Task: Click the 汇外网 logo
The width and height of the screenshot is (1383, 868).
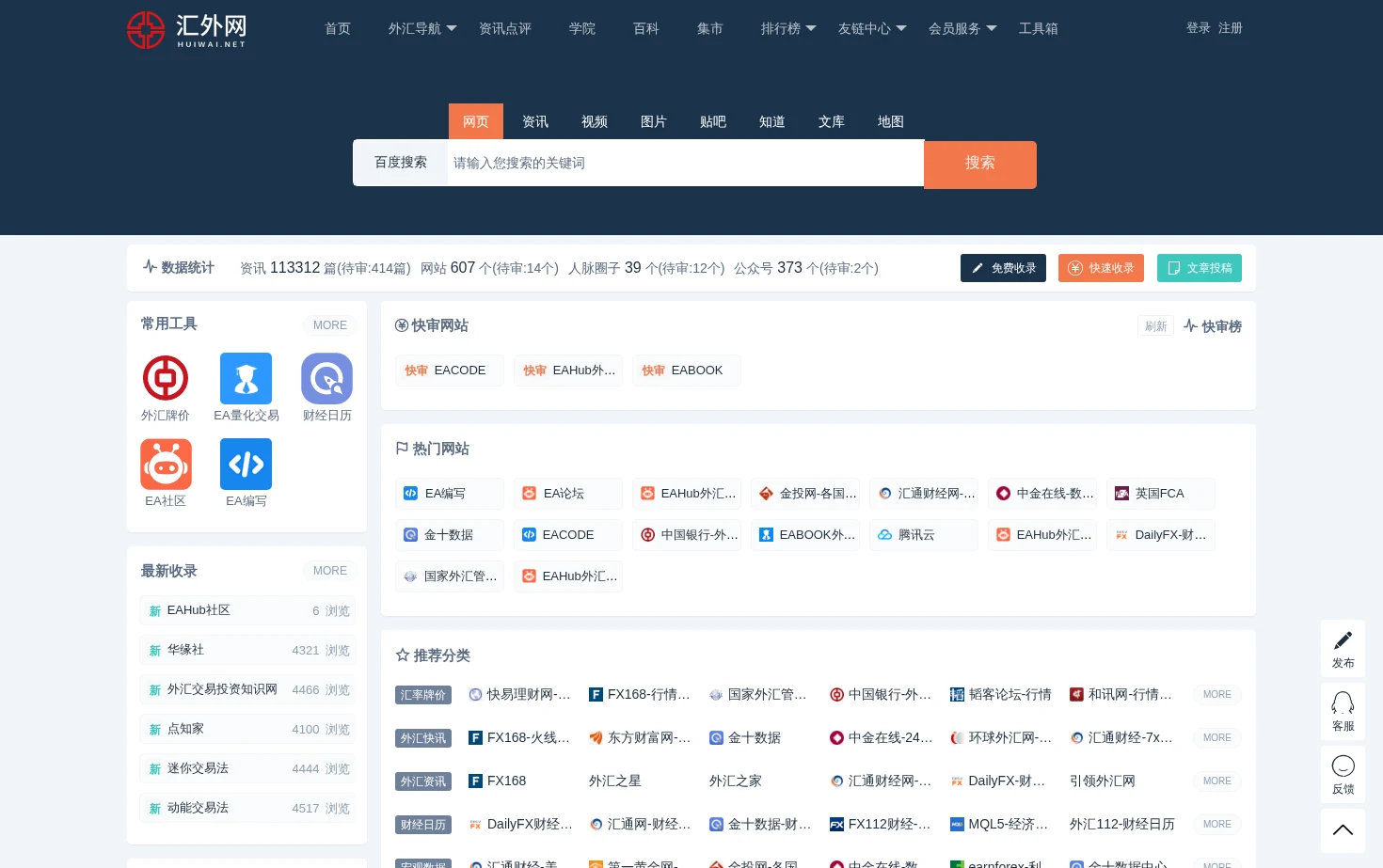Action: point(187,30)
